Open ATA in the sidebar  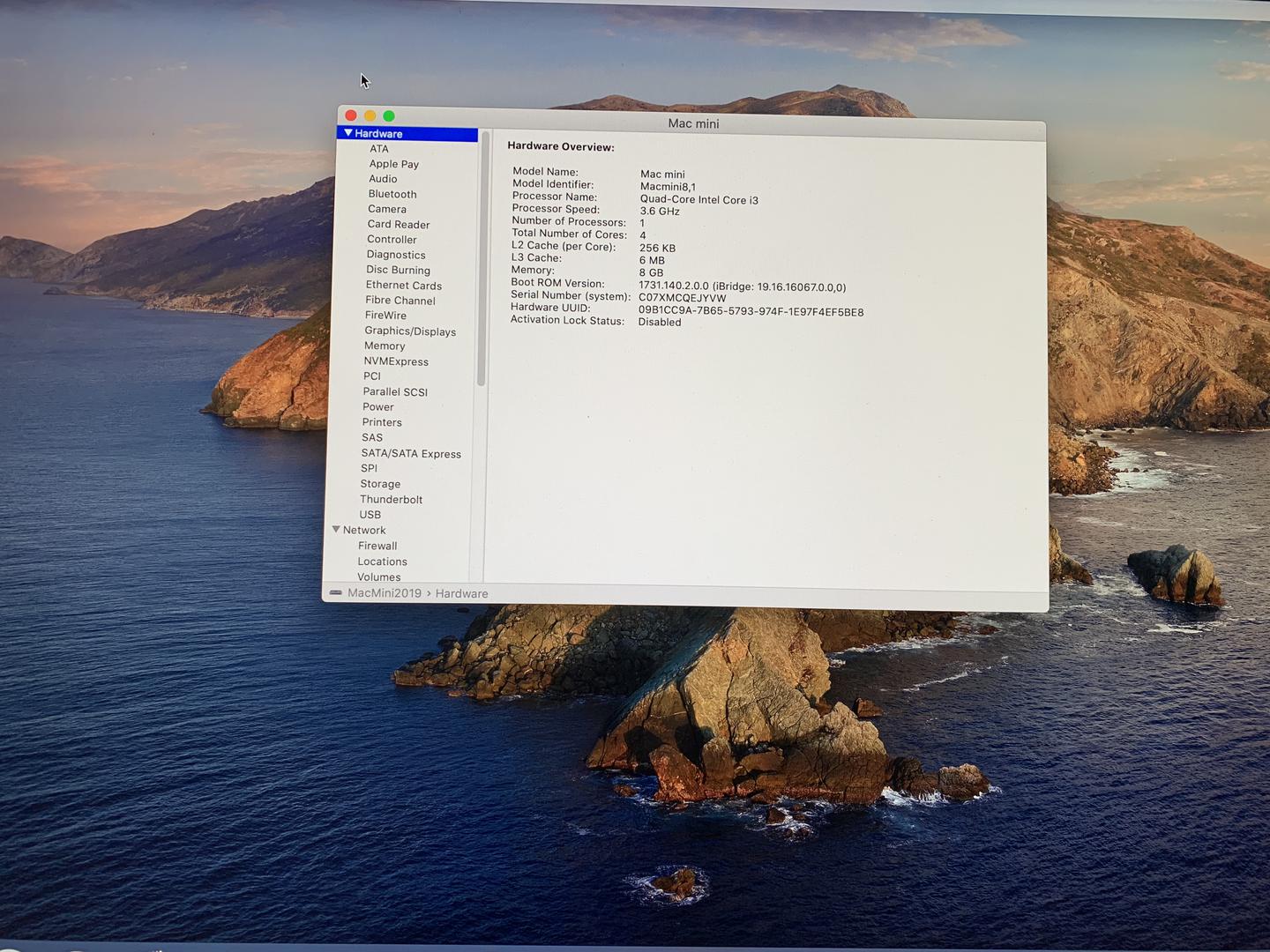pos(379,149)
